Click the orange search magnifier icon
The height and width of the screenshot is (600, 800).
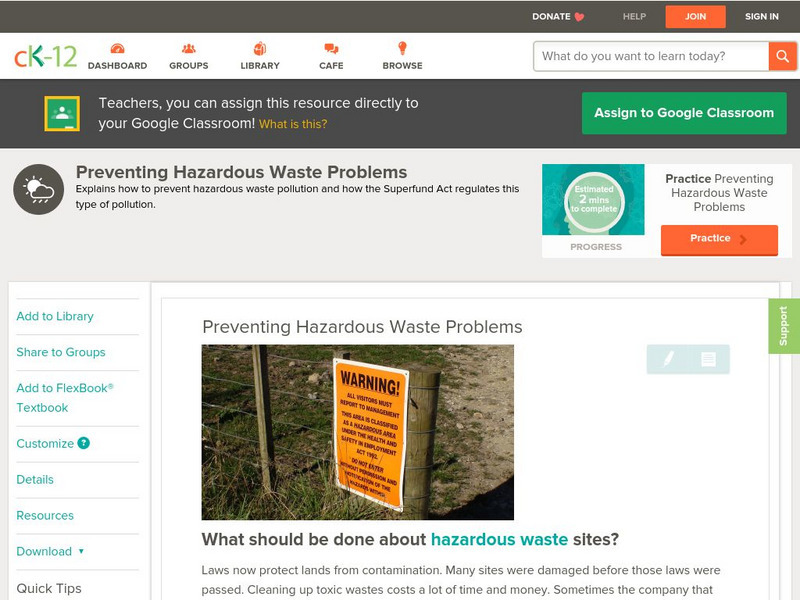point(782,56)
